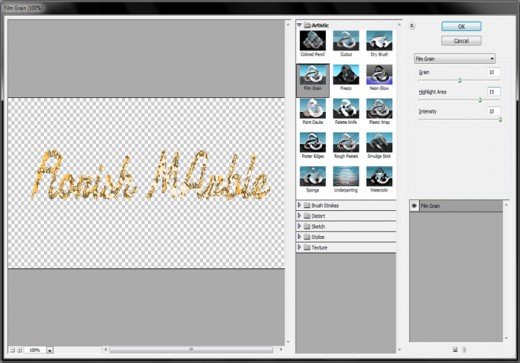Click the 100% zoom level field

tap(35, 350)
